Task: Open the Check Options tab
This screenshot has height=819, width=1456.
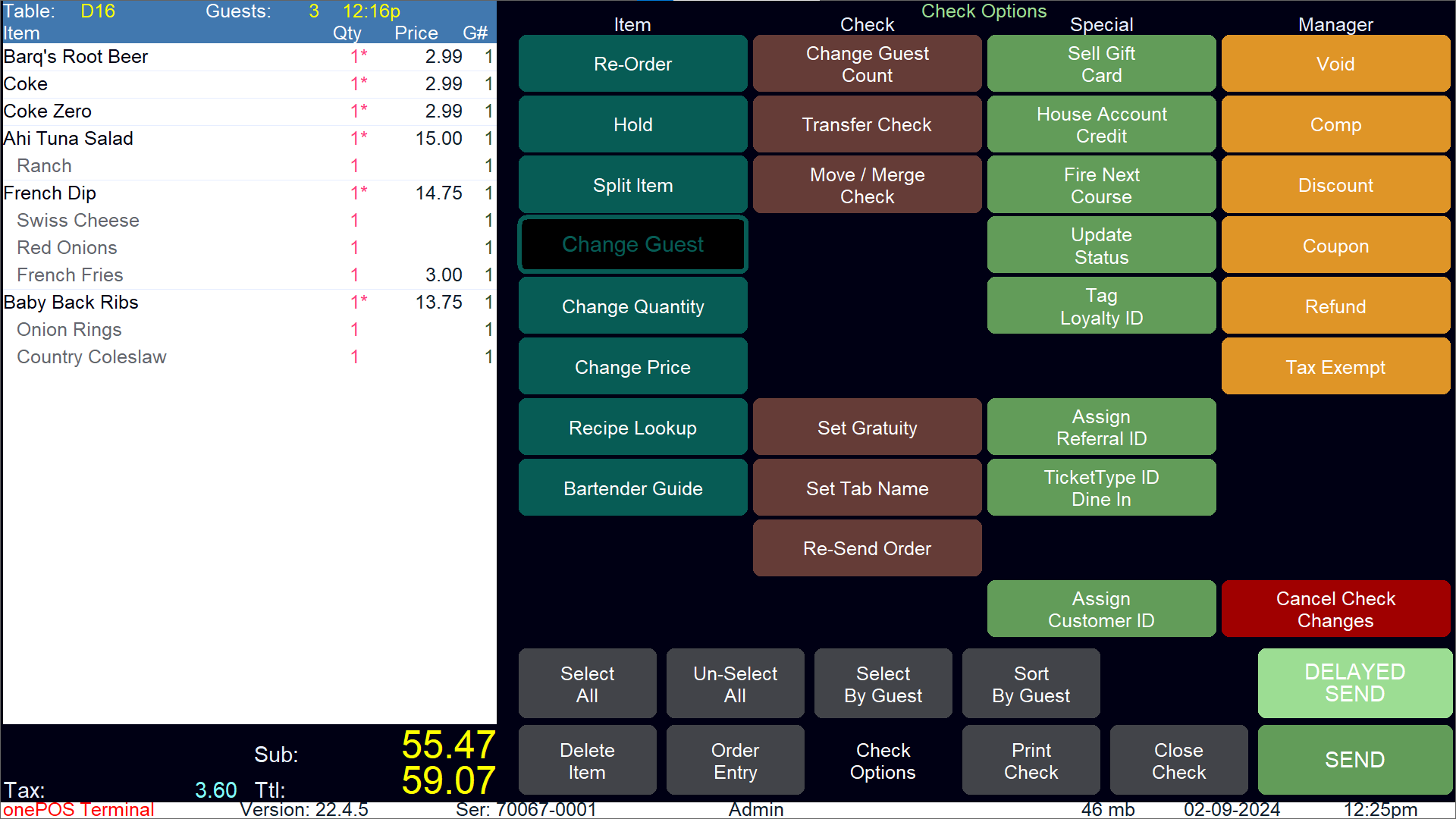Action: (x=883, y=761)
